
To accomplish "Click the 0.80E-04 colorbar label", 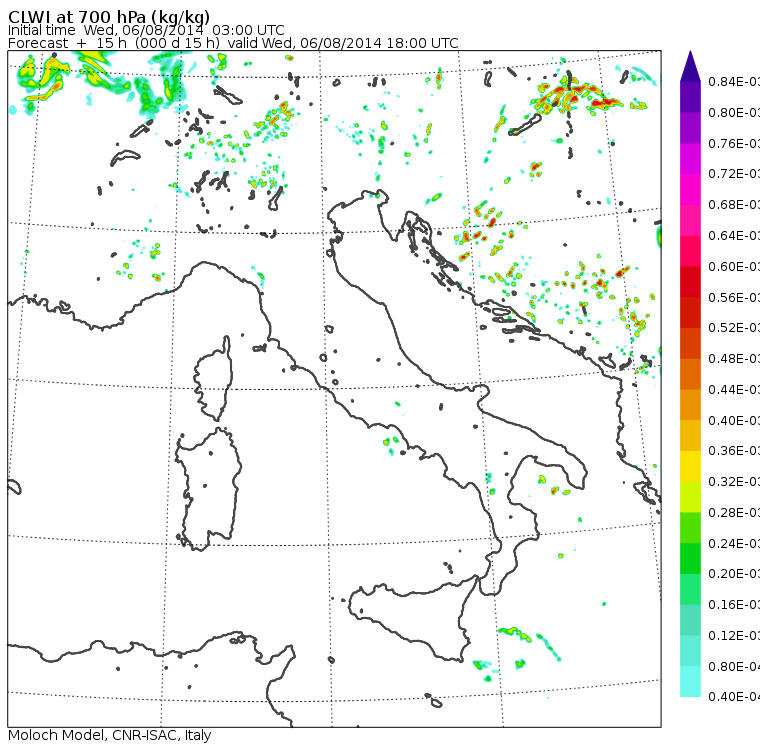I will pyautogui.click(x=734, y=667).
